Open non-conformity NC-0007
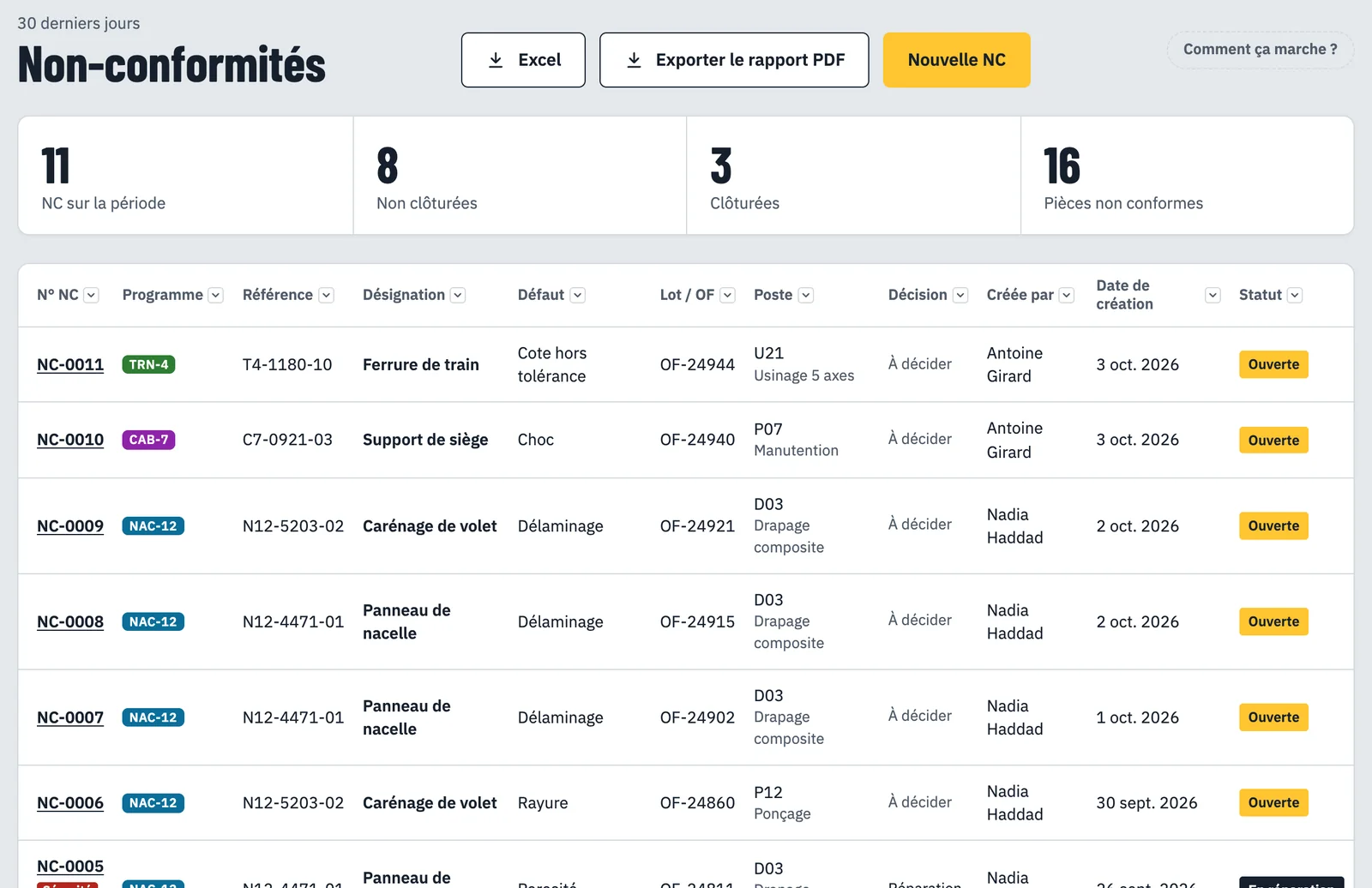The width and height of the screenshot is (1372, 888). pyautogui.click(x=70, y=717)
